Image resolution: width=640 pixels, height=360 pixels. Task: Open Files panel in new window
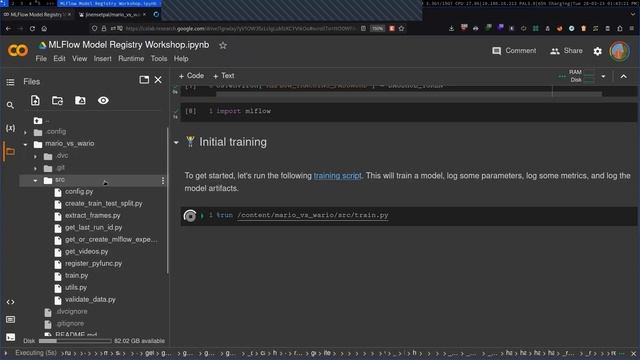tap(144, 80)
